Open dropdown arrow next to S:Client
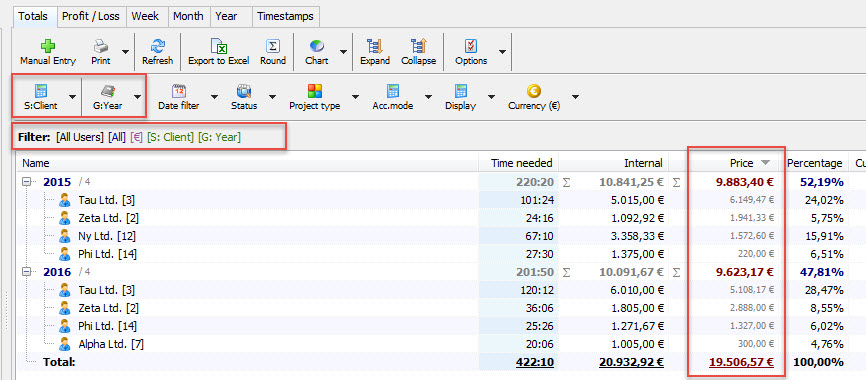 [x=72, y=97]
